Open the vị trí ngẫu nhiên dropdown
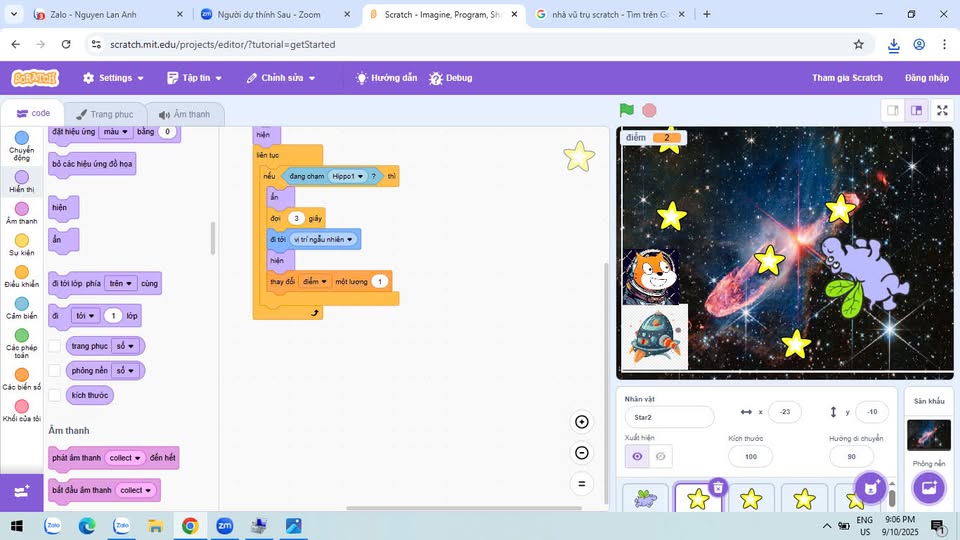This screenshot has width=960, height=540. click(x=323, y=239)
